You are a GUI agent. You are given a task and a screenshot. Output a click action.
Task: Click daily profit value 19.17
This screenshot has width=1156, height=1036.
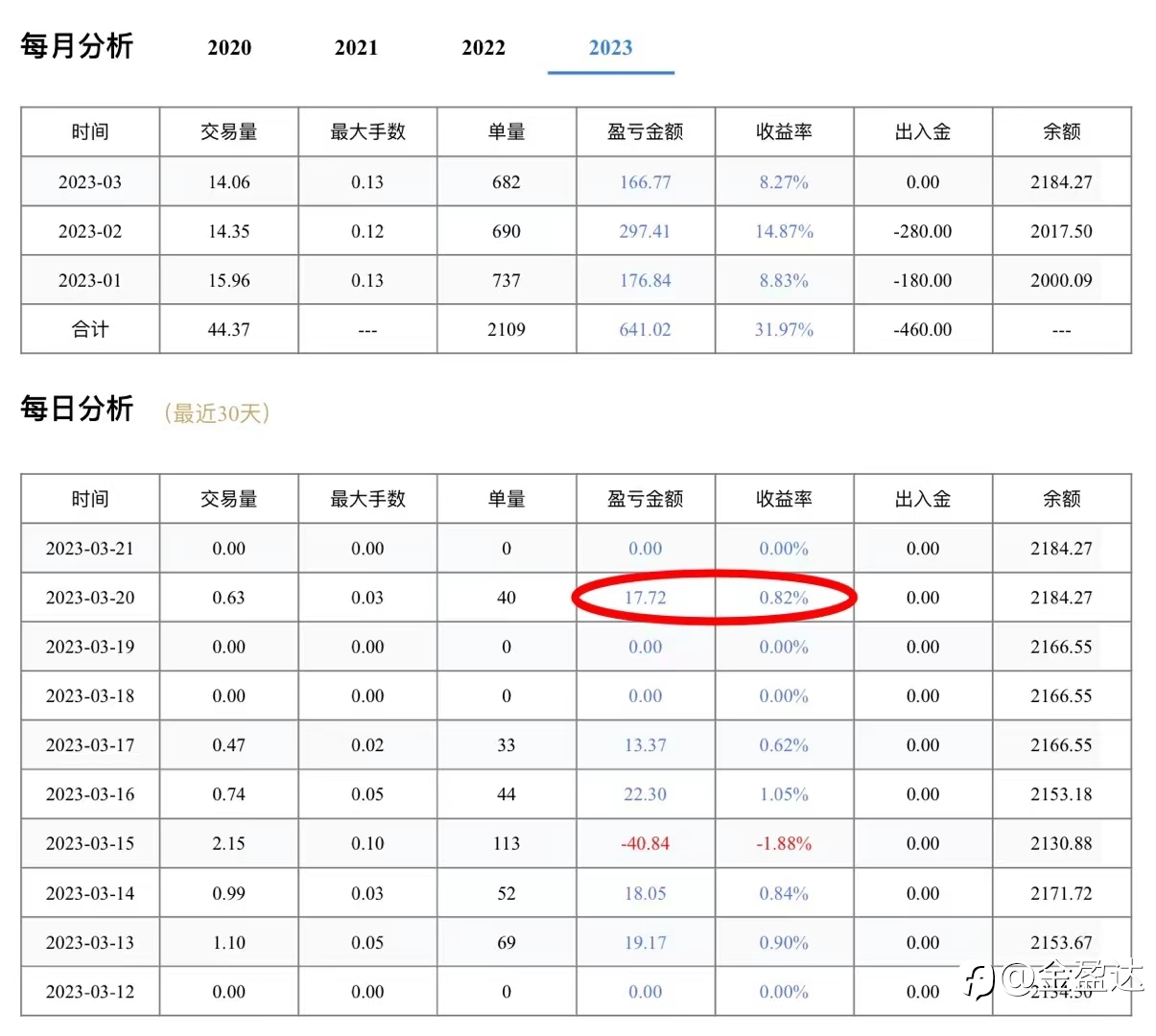pos(646,943)
